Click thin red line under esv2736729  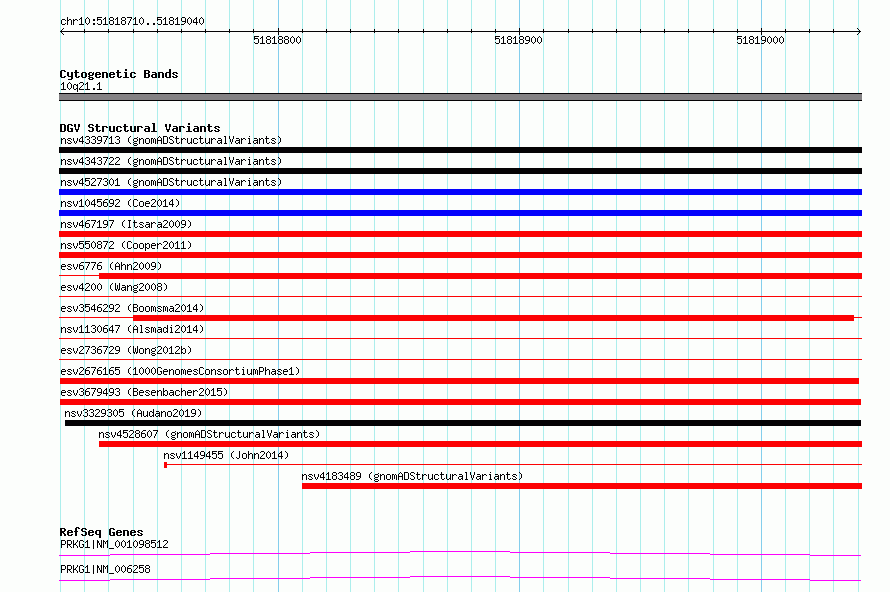point(460,360)
